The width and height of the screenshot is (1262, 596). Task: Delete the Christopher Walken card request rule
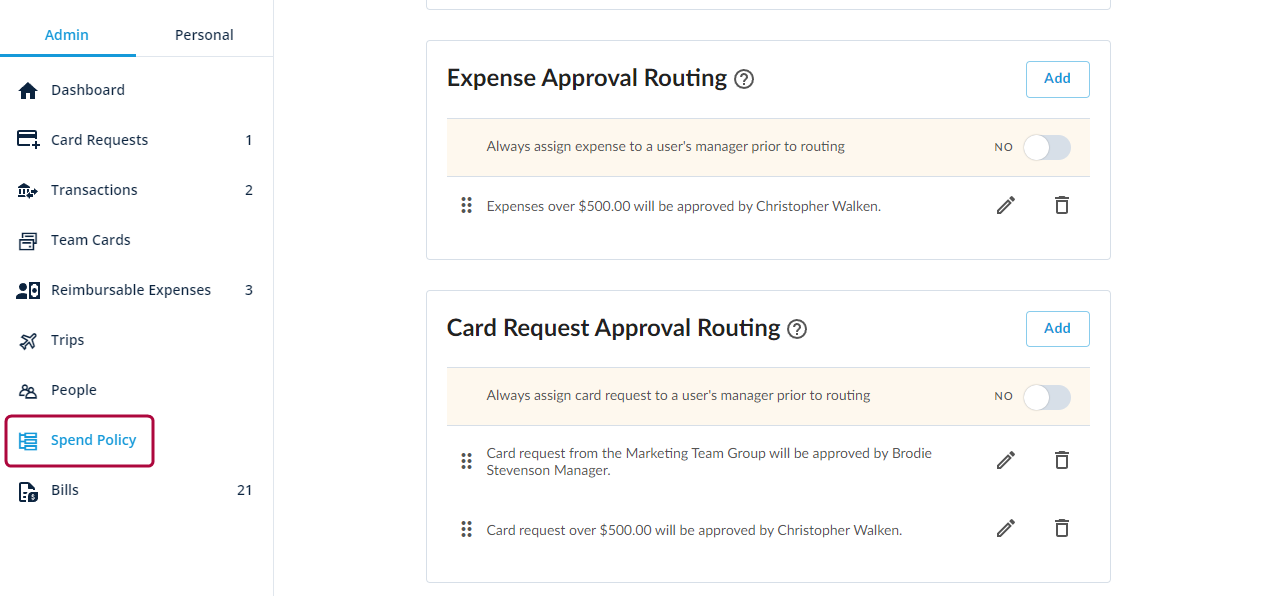pyautogui.click(x=1061, y=528)
